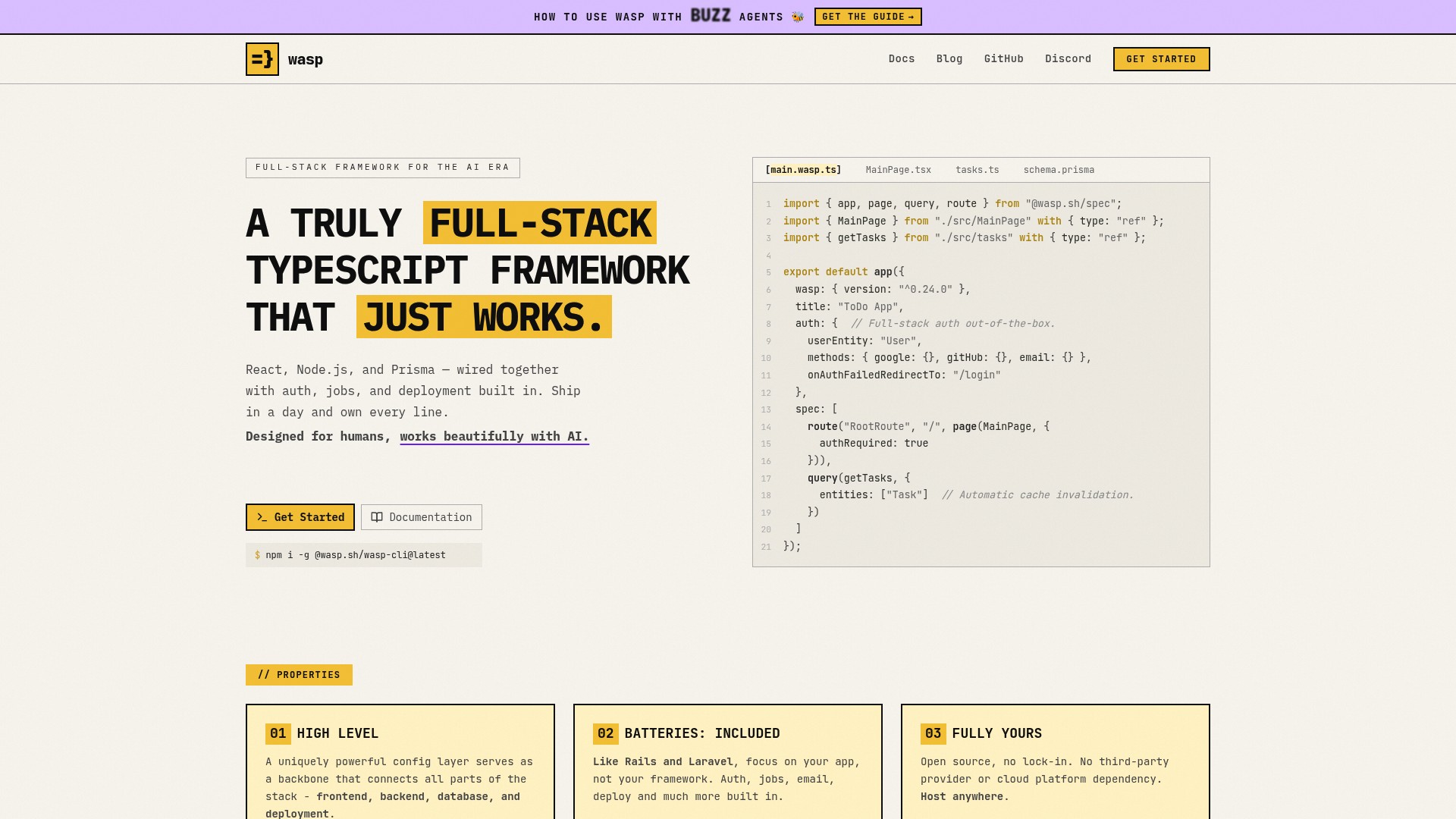The width and height of the screenshot is (1456, 819).
Task: Click the code line 'userEntity: "User",'
Action: tap(865, 341)
